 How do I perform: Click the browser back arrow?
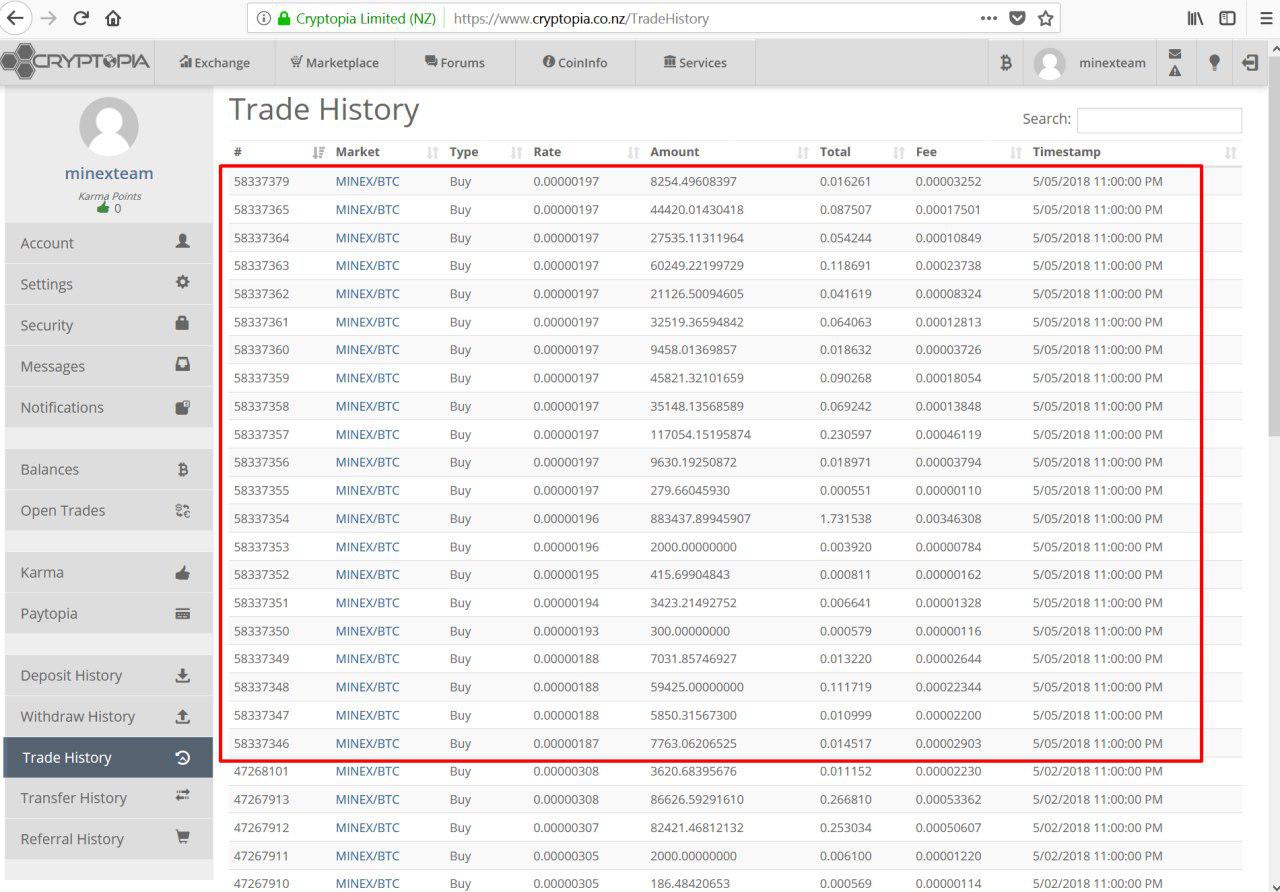(x=16, y=17)
